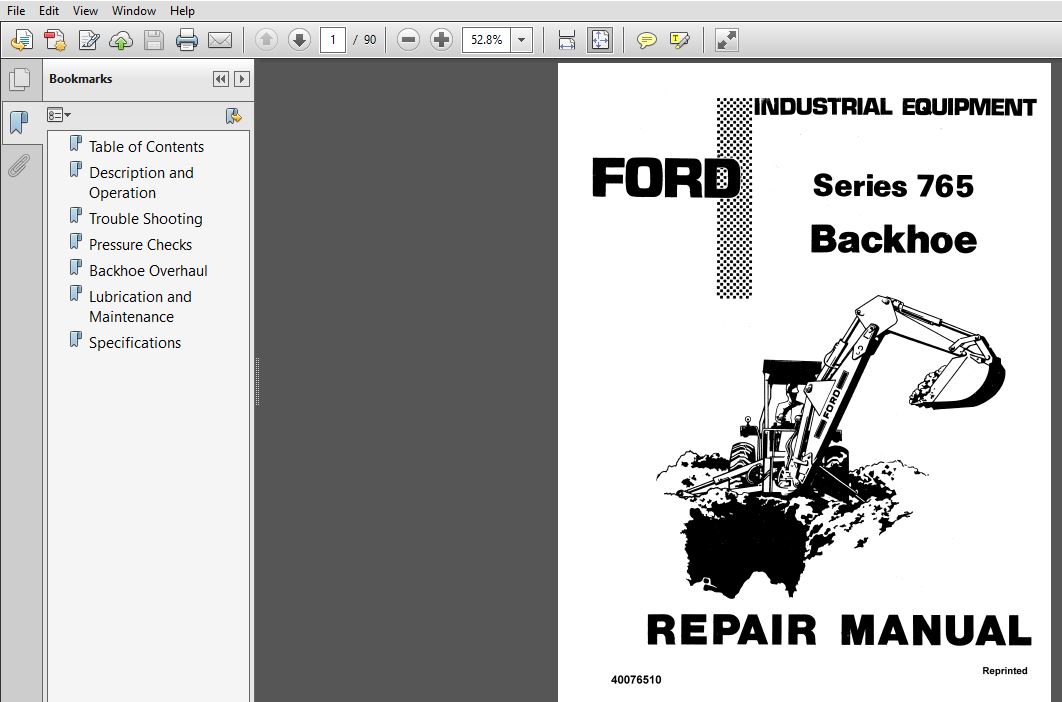Image resolution: width=1062 pixels, height=702 pixels.
Task: Click the Series 765 title on page
Action: pyautogui.click(x=893, y=186)
